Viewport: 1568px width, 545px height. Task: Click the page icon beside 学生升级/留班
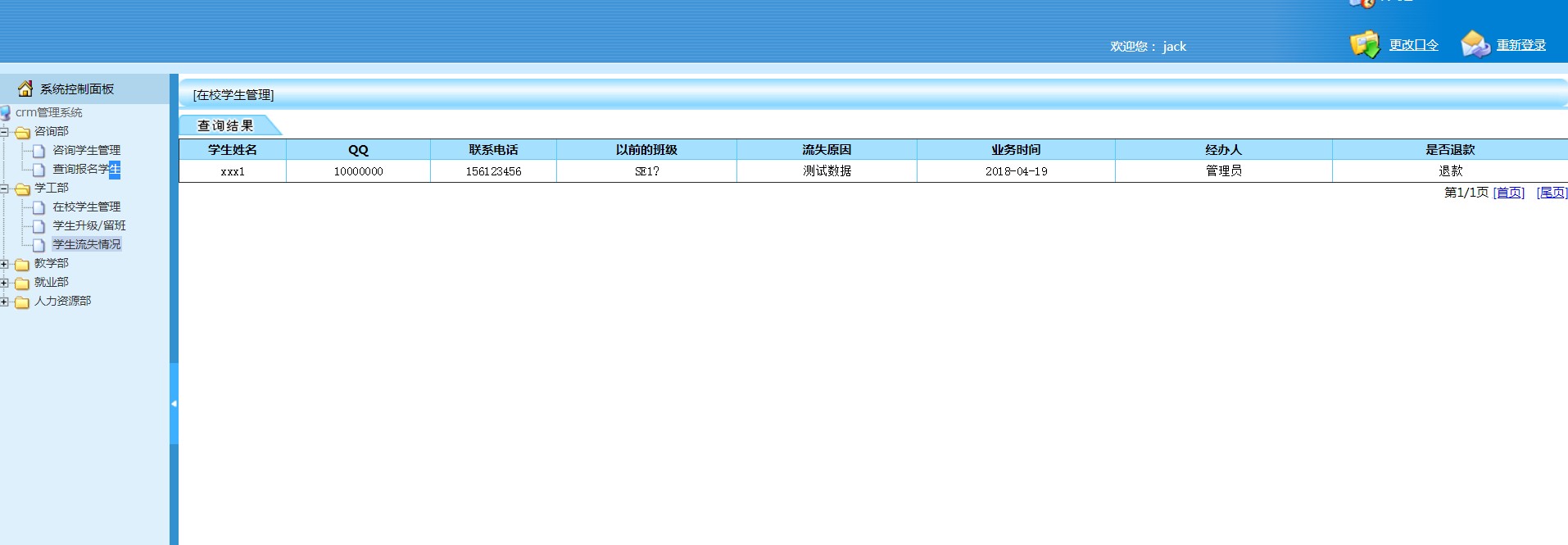(x=39, y=226)
